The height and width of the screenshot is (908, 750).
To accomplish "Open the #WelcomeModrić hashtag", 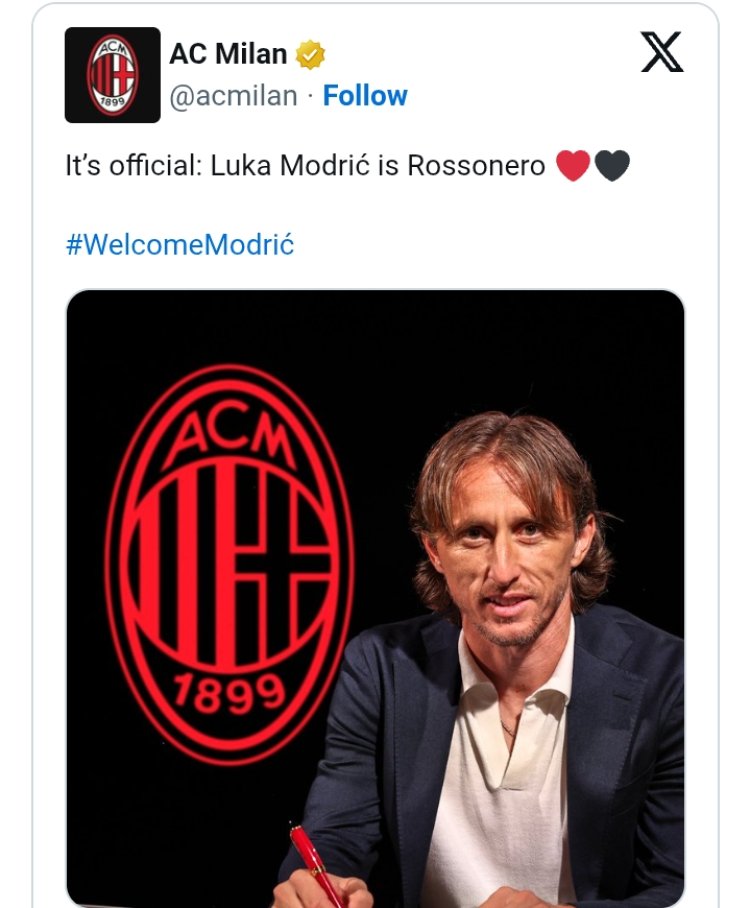I will 180,245.
